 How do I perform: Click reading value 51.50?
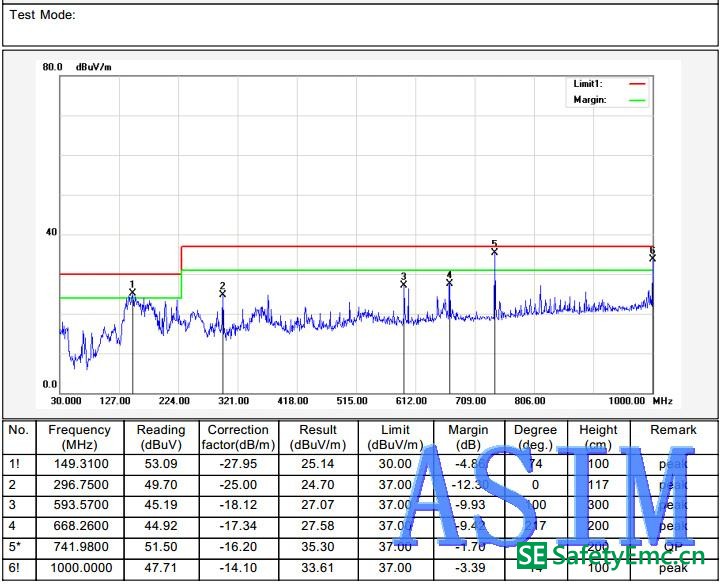pyautogui.click(x=161, y=547)
